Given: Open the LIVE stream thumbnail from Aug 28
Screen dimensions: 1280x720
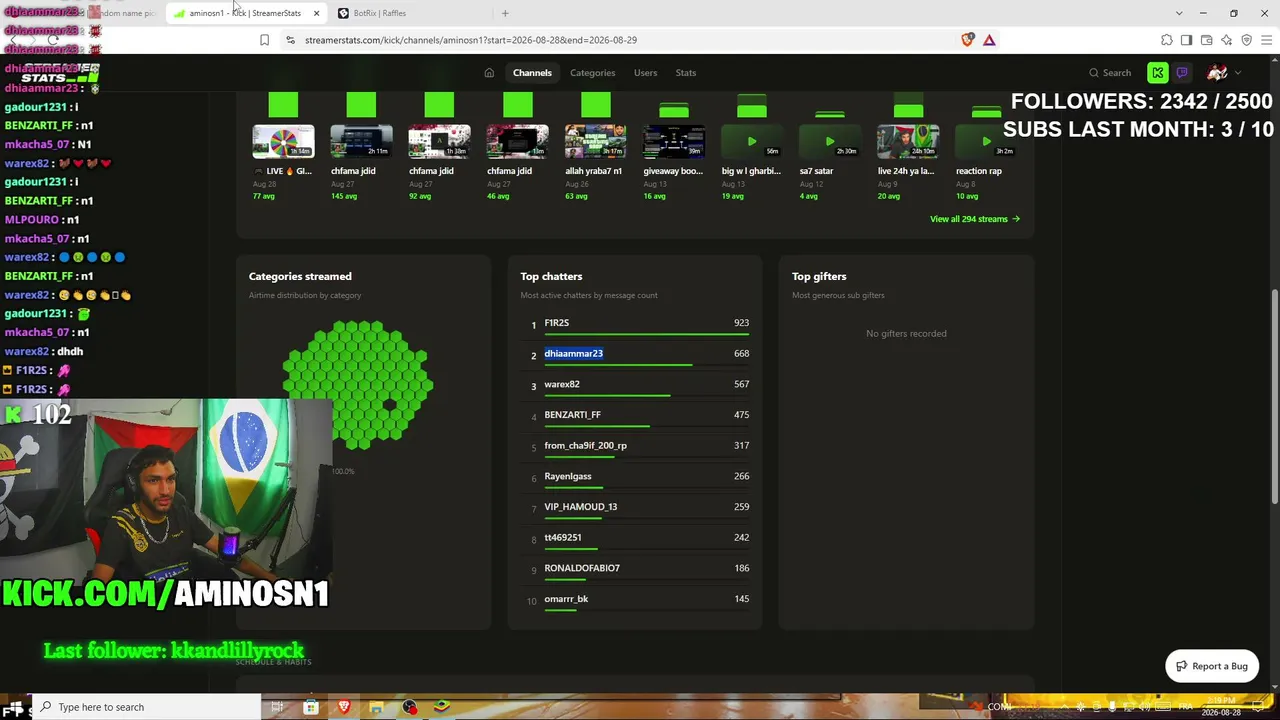Looking at the screenshot, I should pyautogui.click(x=283, y=141).
